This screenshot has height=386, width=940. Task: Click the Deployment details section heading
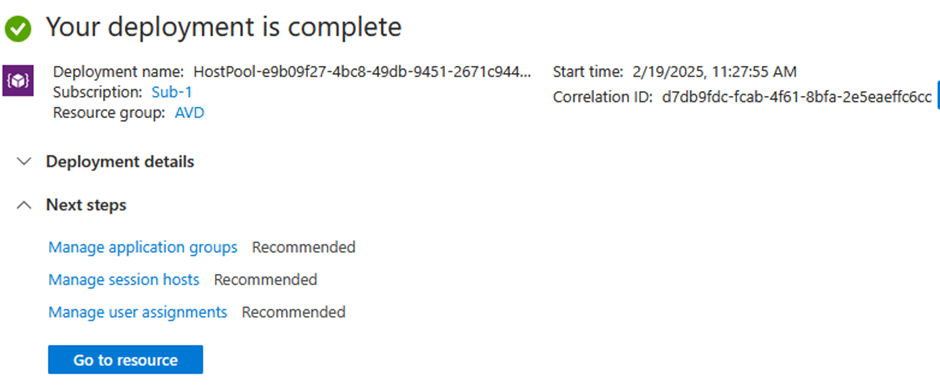click(x=120, y=162)
